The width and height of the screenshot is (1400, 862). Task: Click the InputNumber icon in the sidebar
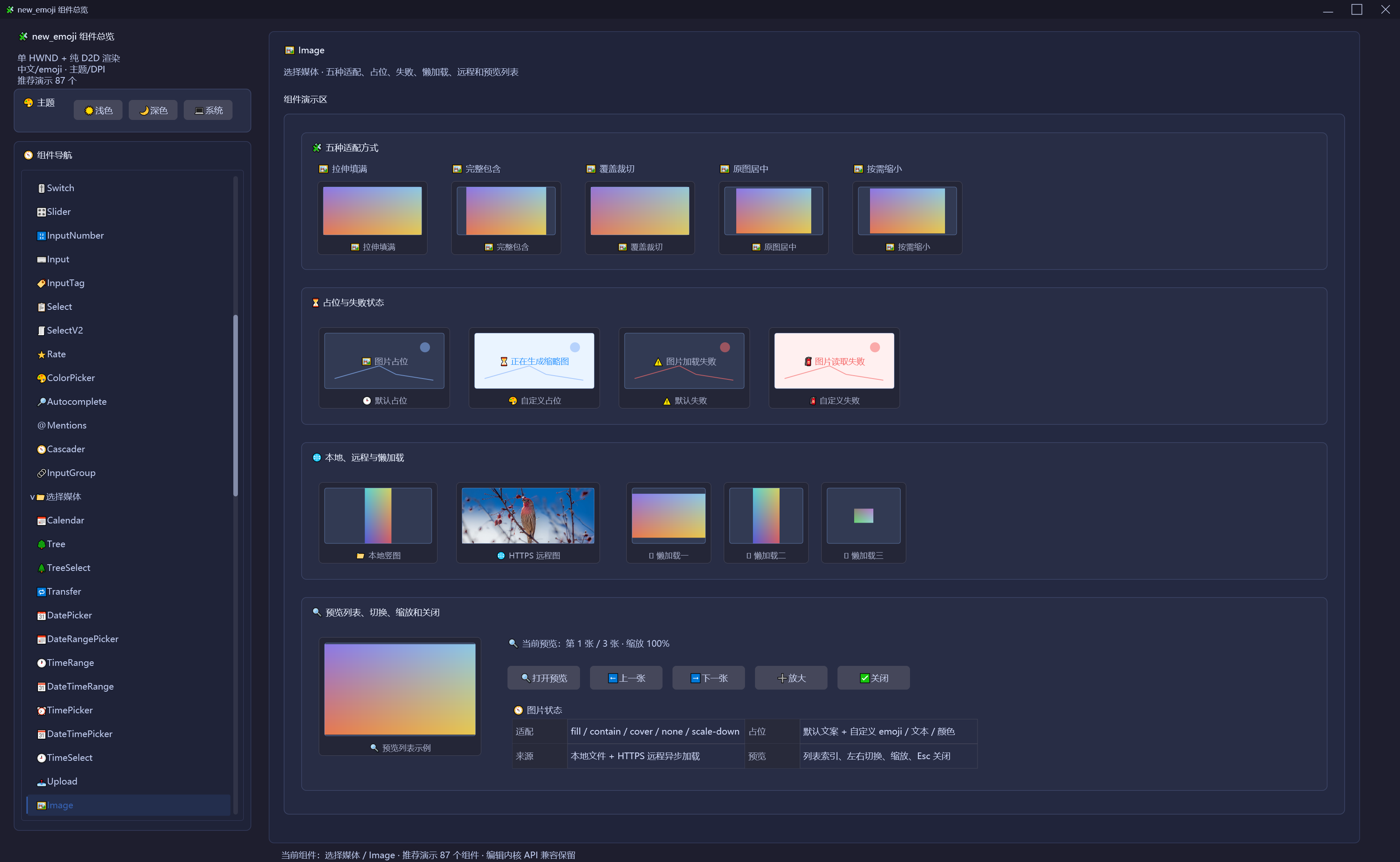[x=41, y=236]
